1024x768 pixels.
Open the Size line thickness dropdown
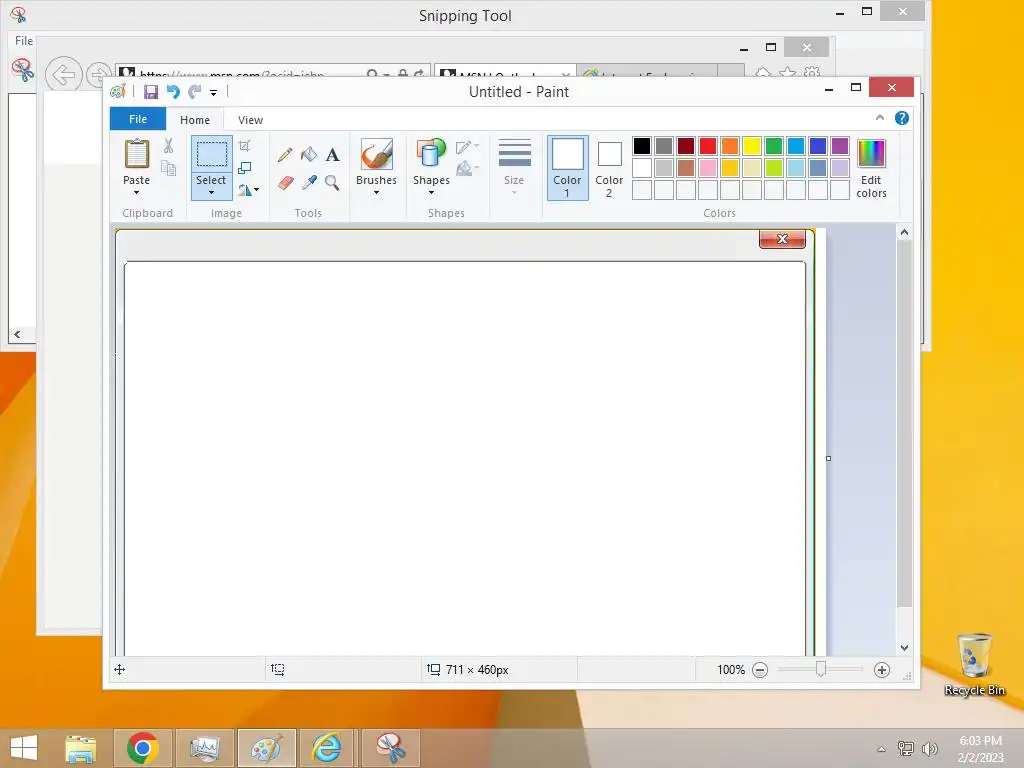click(515, 167)
